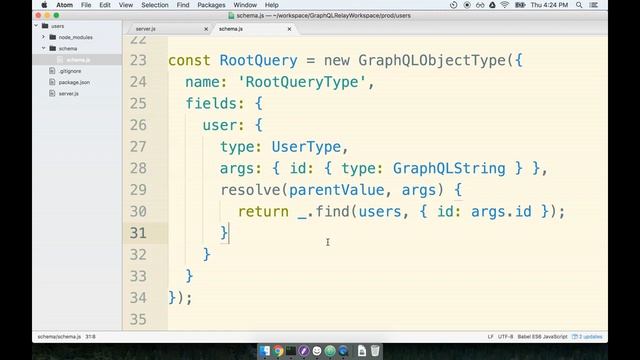640x360 pixels.
Task: Click 'RootQueryType' string on line 24
Action: [x=302, y=82]
